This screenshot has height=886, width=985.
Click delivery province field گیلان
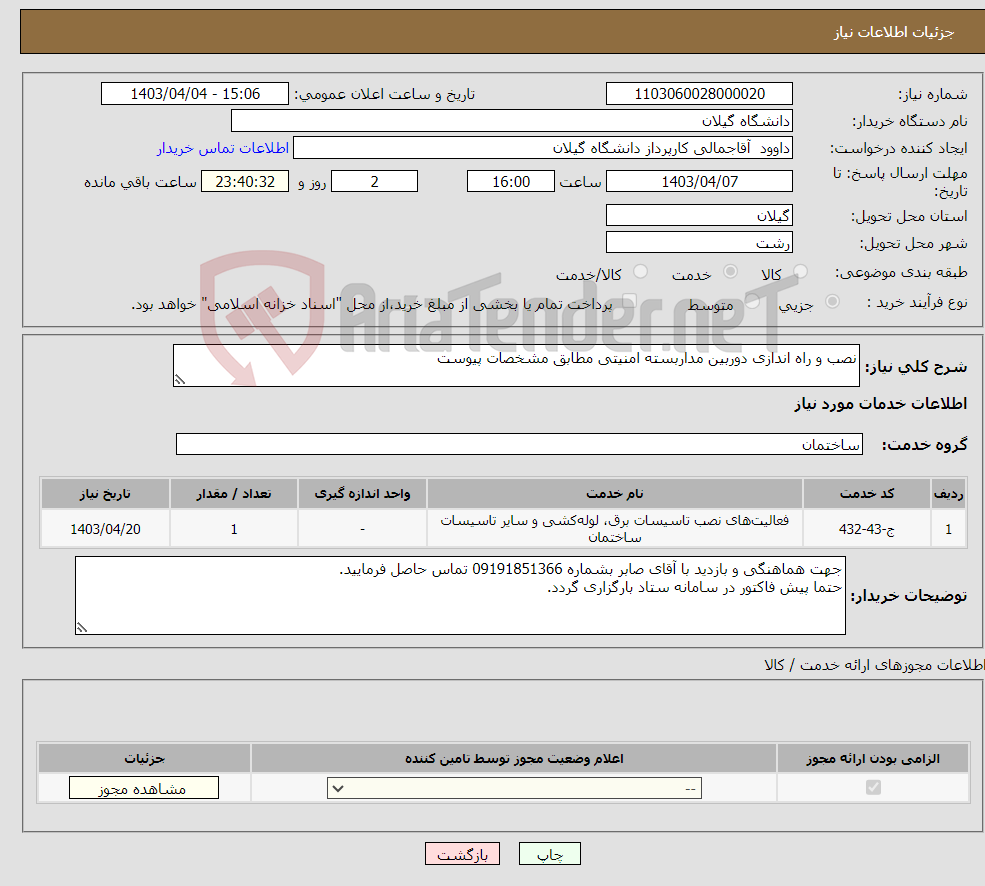tap(699, 216)
